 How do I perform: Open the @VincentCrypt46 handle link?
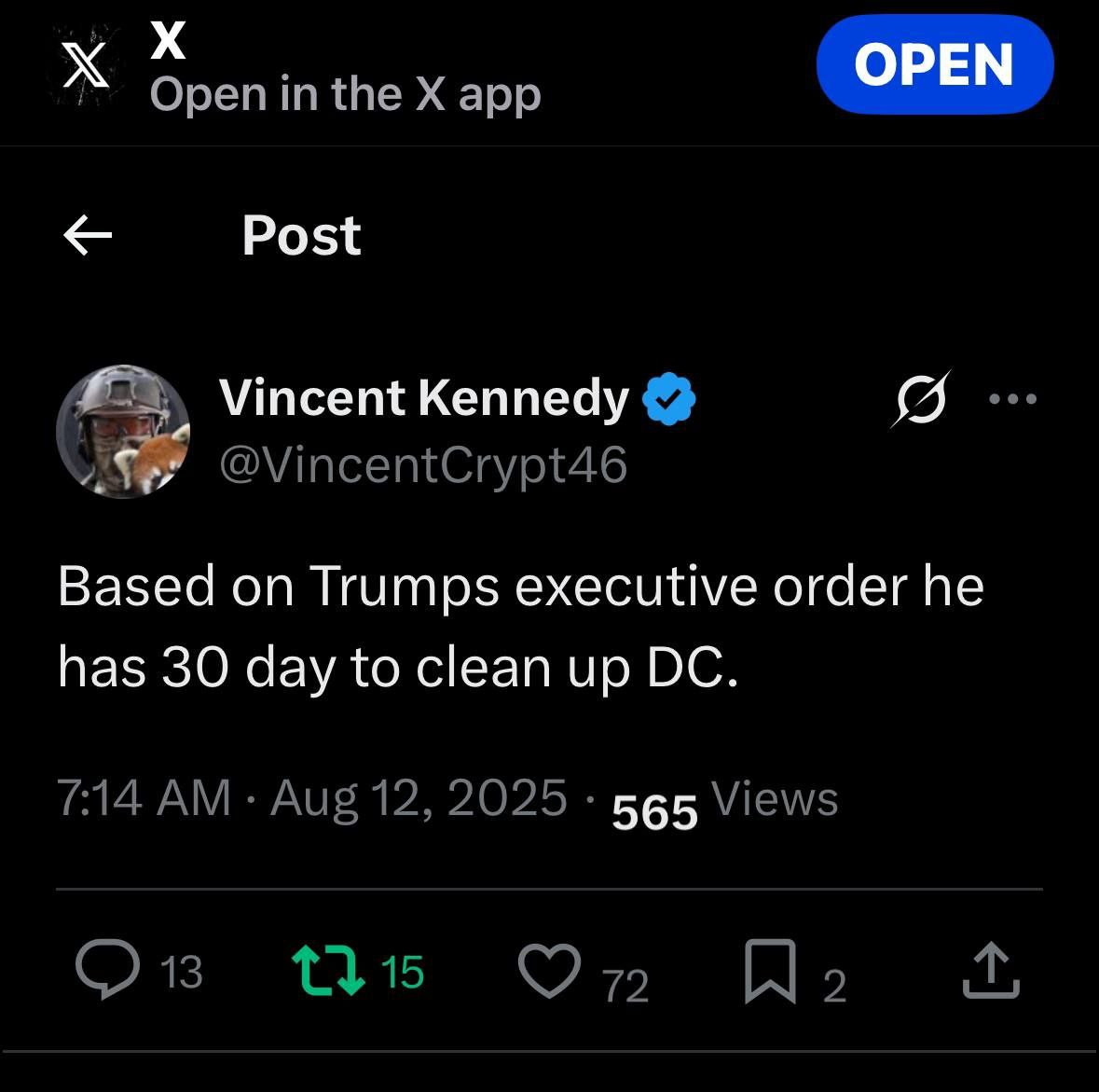[423, 464]
